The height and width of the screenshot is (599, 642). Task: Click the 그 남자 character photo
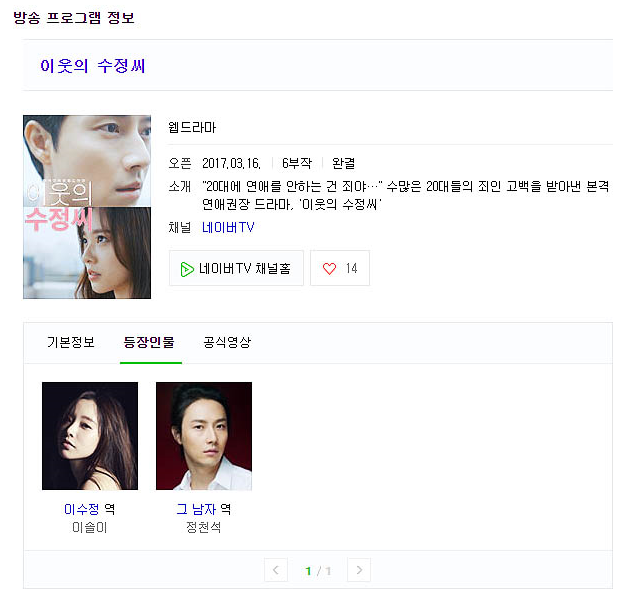(204, 436)
